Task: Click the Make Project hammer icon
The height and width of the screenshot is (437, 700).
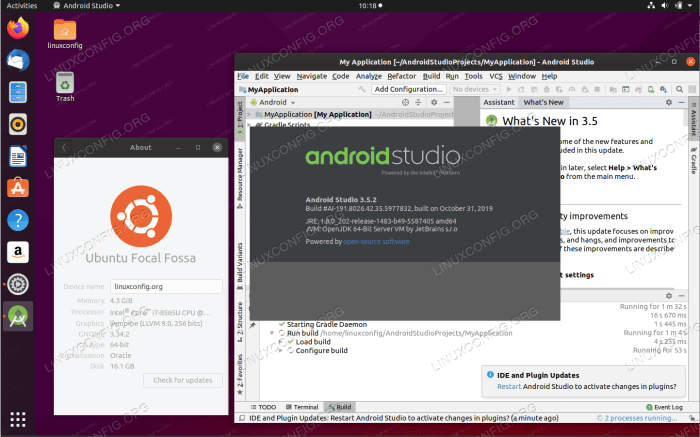Action: (x=362, y=89)
